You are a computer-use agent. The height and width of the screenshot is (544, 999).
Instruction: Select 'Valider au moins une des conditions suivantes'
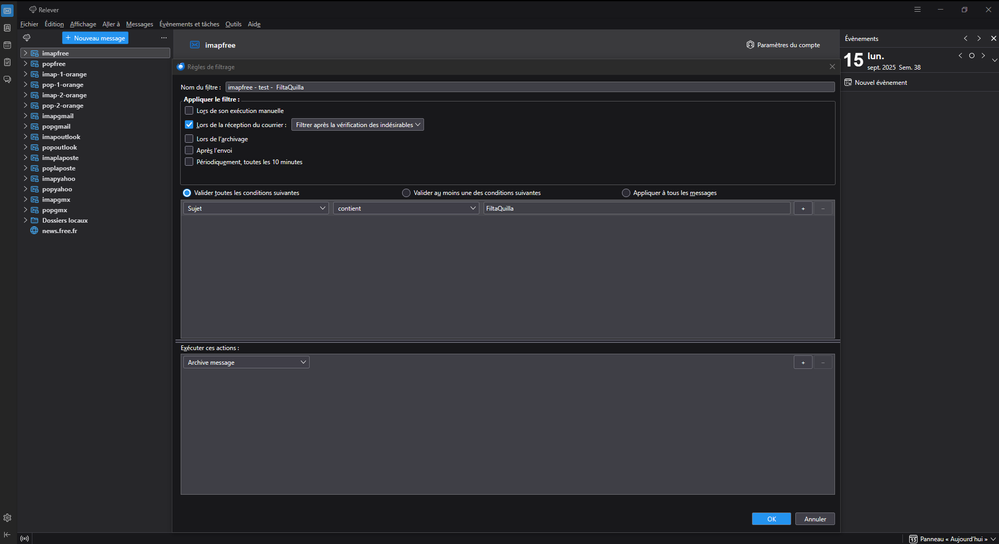(406, 193)
